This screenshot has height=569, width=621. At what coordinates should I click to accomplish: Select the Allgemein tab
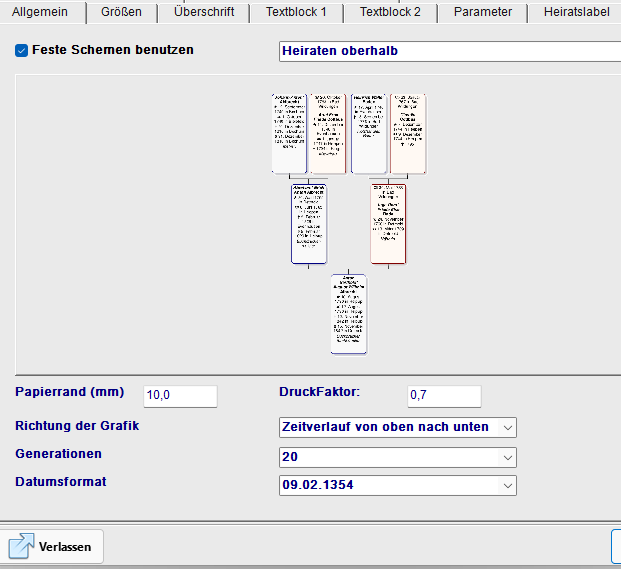(x=40, y=12)
